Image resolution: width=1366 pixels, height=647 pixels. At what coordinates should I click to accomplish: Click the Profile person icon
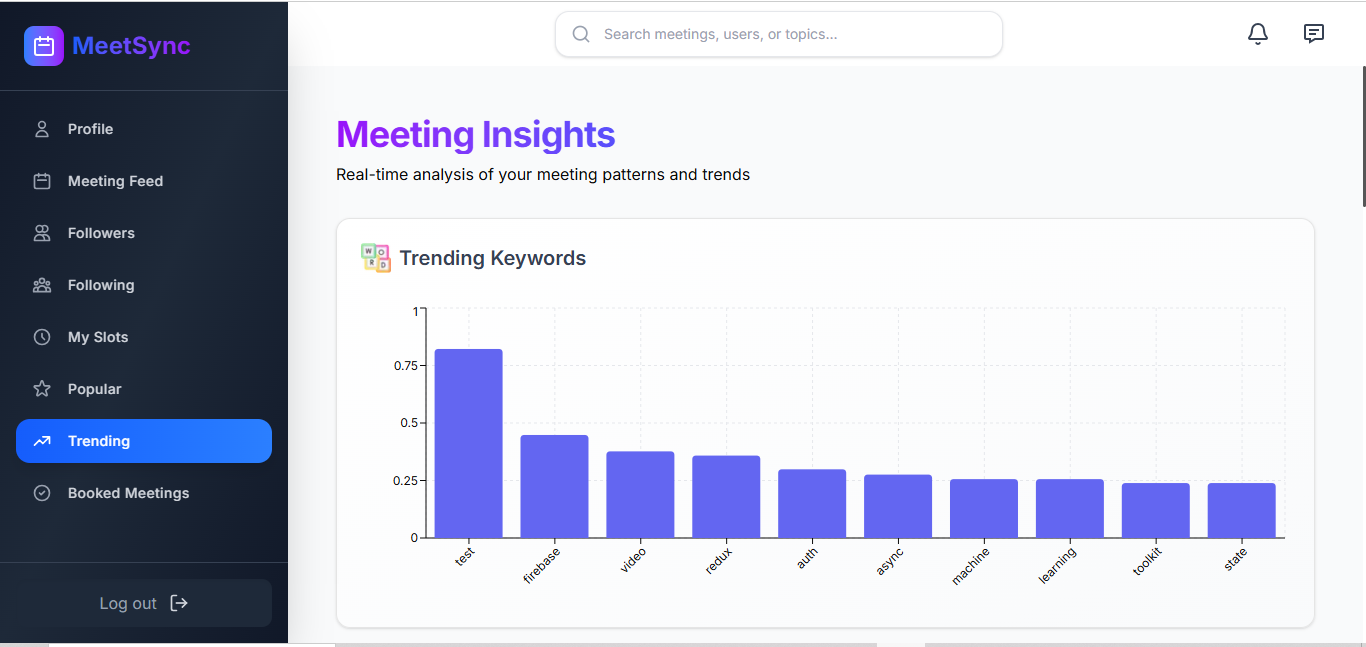(x=42, y=129)
